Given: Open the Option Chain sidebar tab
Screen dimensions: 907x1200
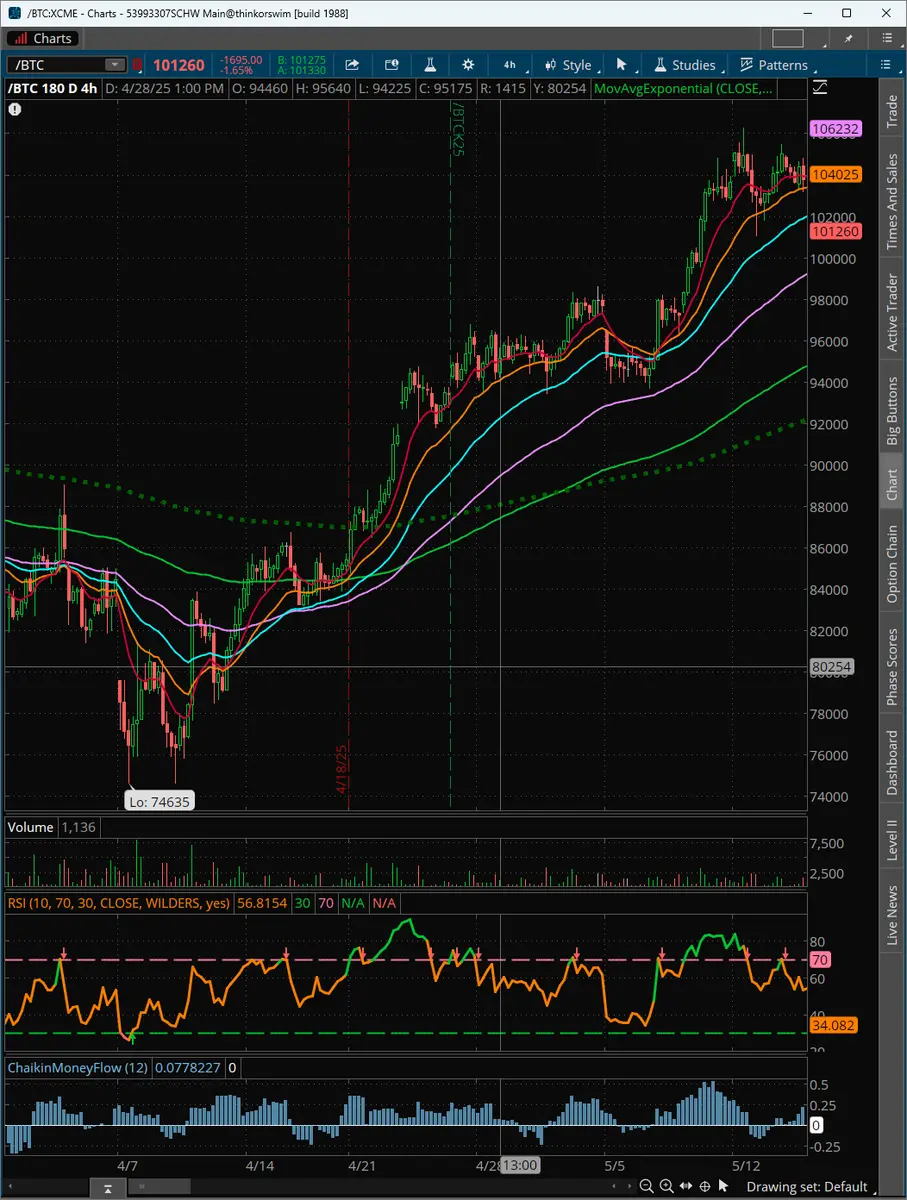Looking at the screenshot, I should click(892, 564).
